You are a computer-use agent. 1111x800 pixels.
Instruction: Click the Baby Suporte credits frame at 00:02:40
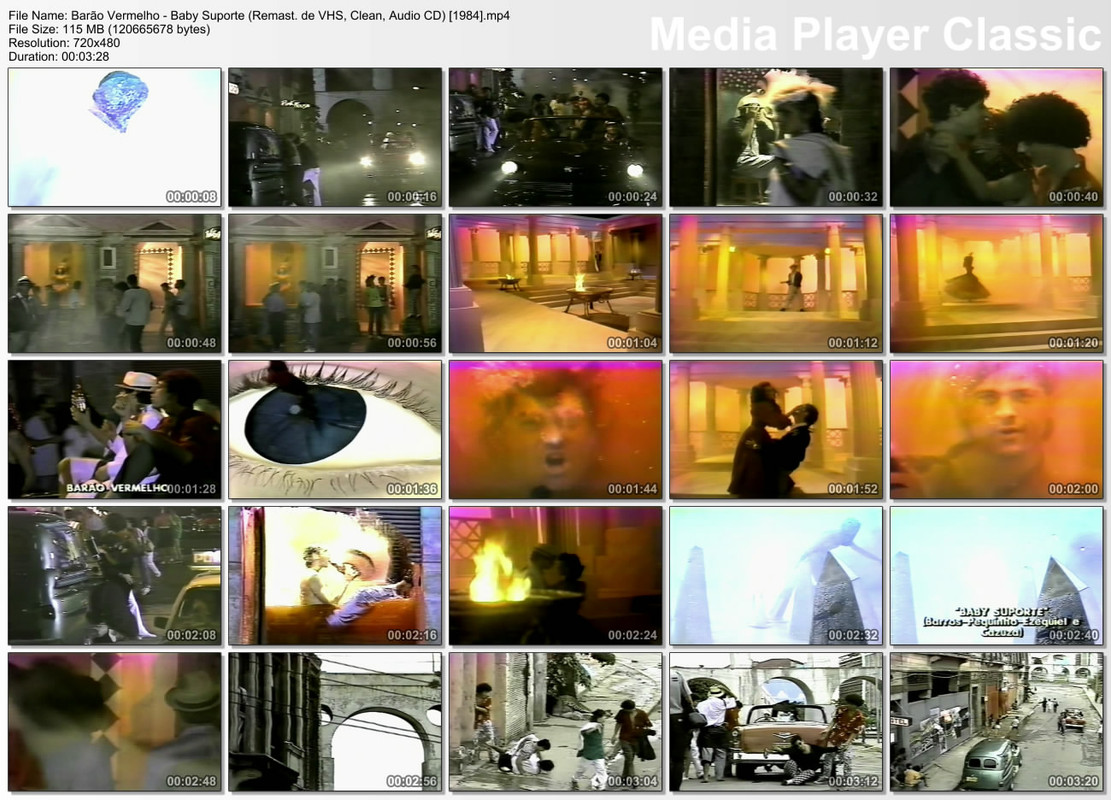pos(996,575)
